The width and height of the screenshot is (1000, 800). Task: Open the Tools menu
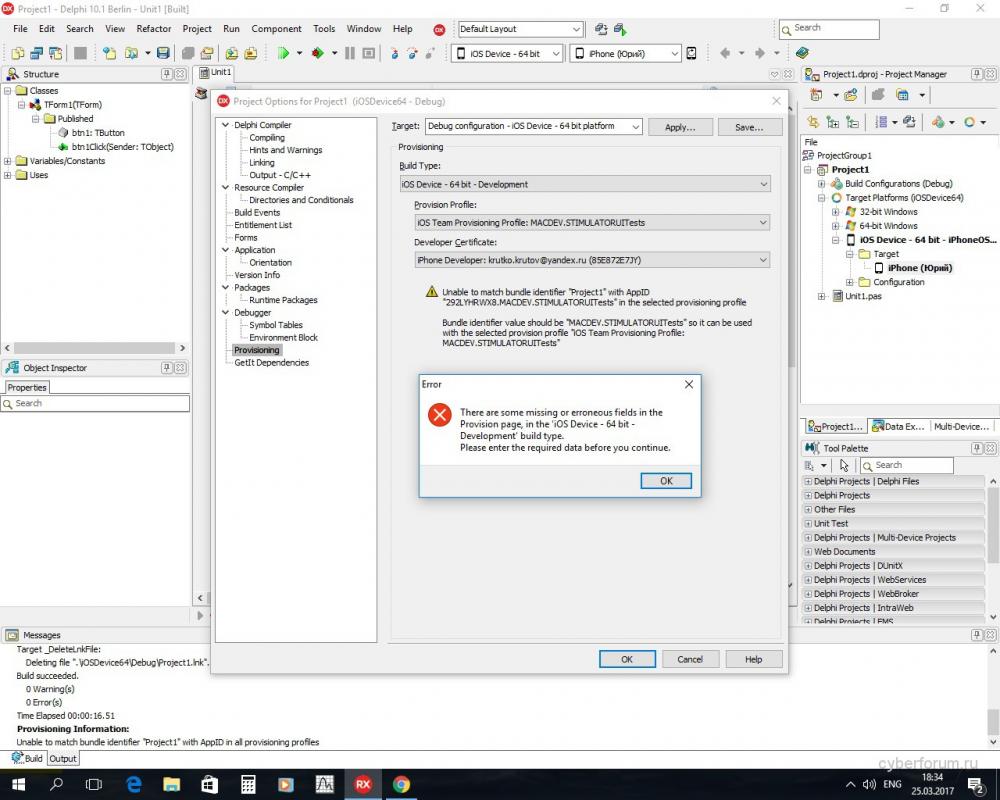tap(324, 29)
